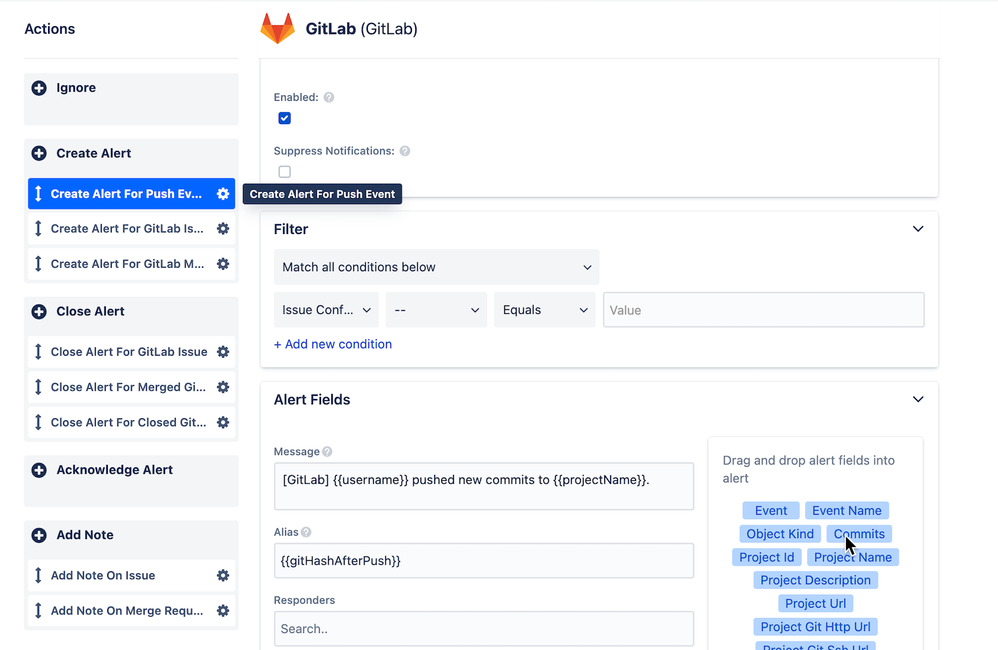998x650 pixels.
Task: Collapse the Alert Fields section chevron
Action: (918, 400)
